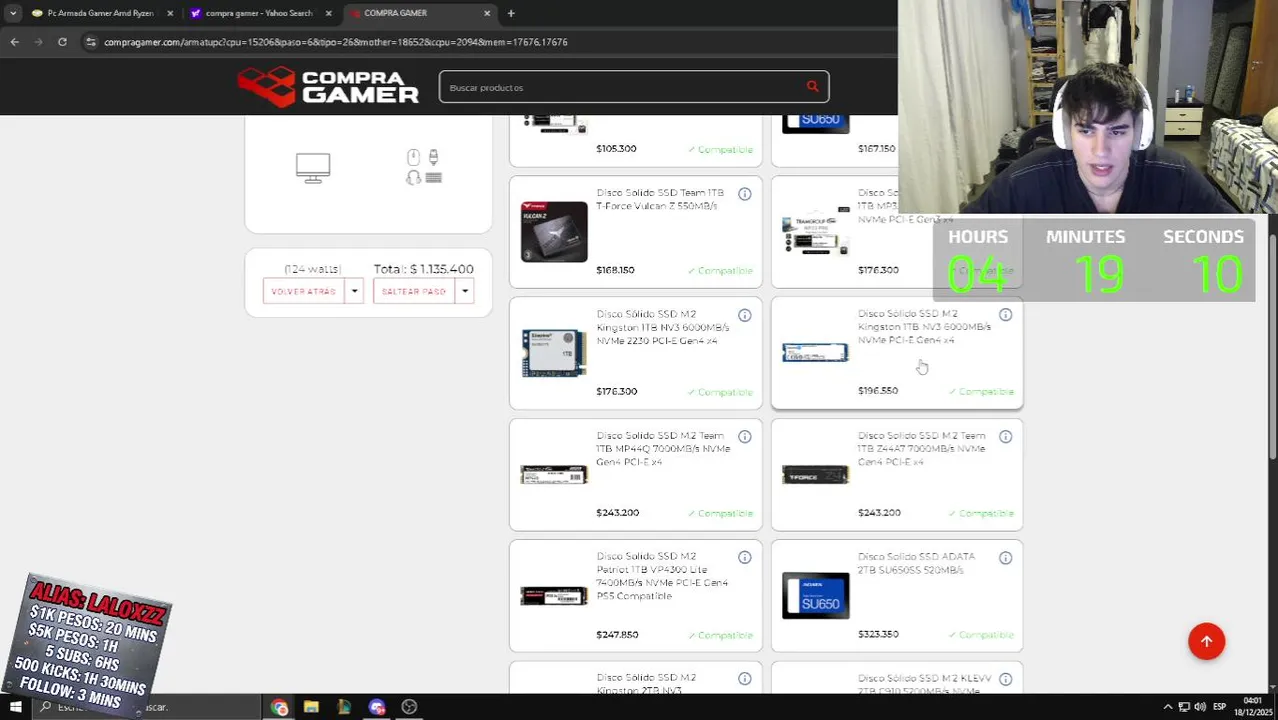Select Team MP44Q 7000MB/s SSD card
This screenshot has height=720, width=1278.
coord(635,474)
